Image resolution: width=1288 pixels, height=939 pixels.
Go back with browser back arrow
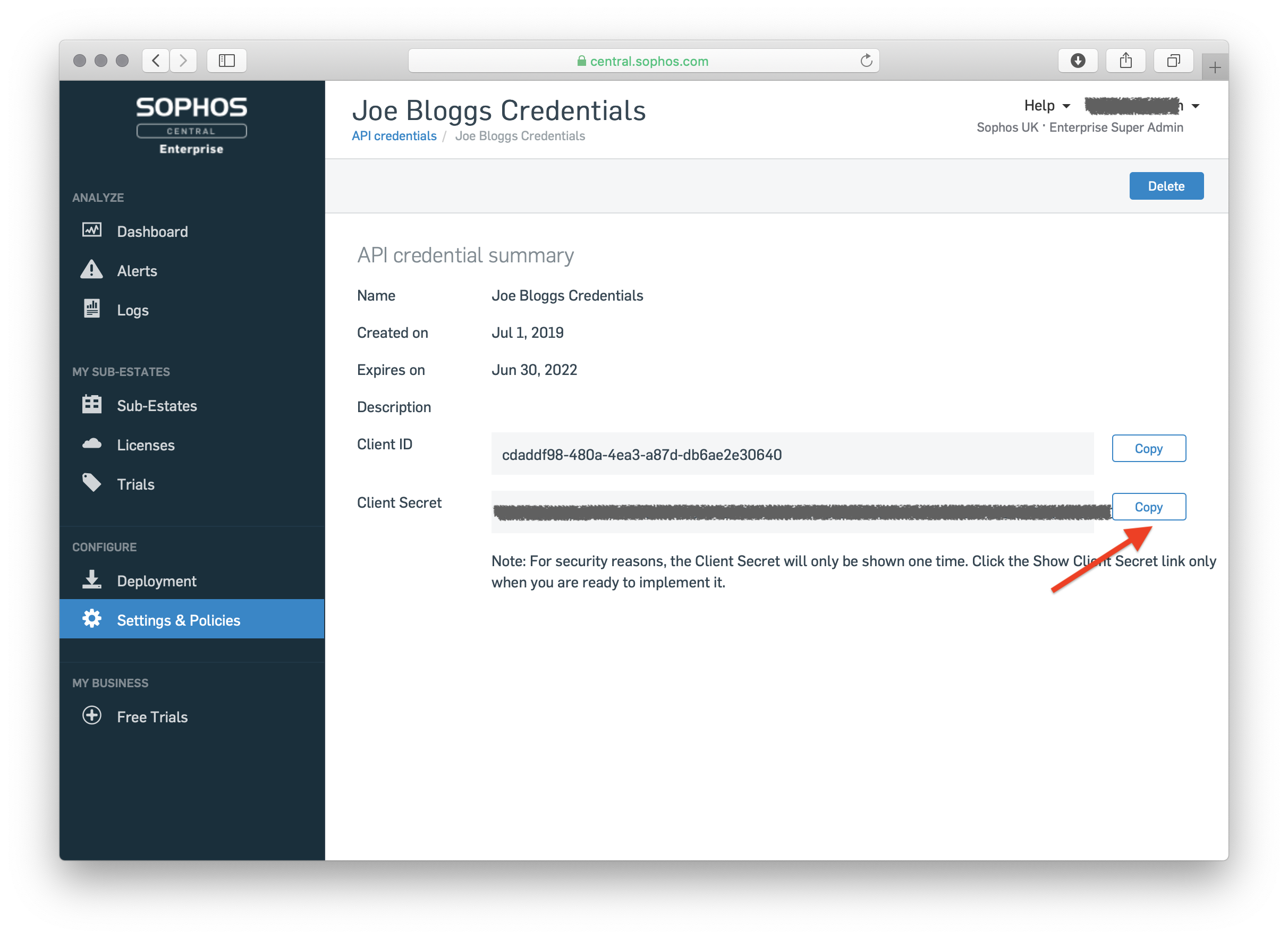click(x=155, y=60)
